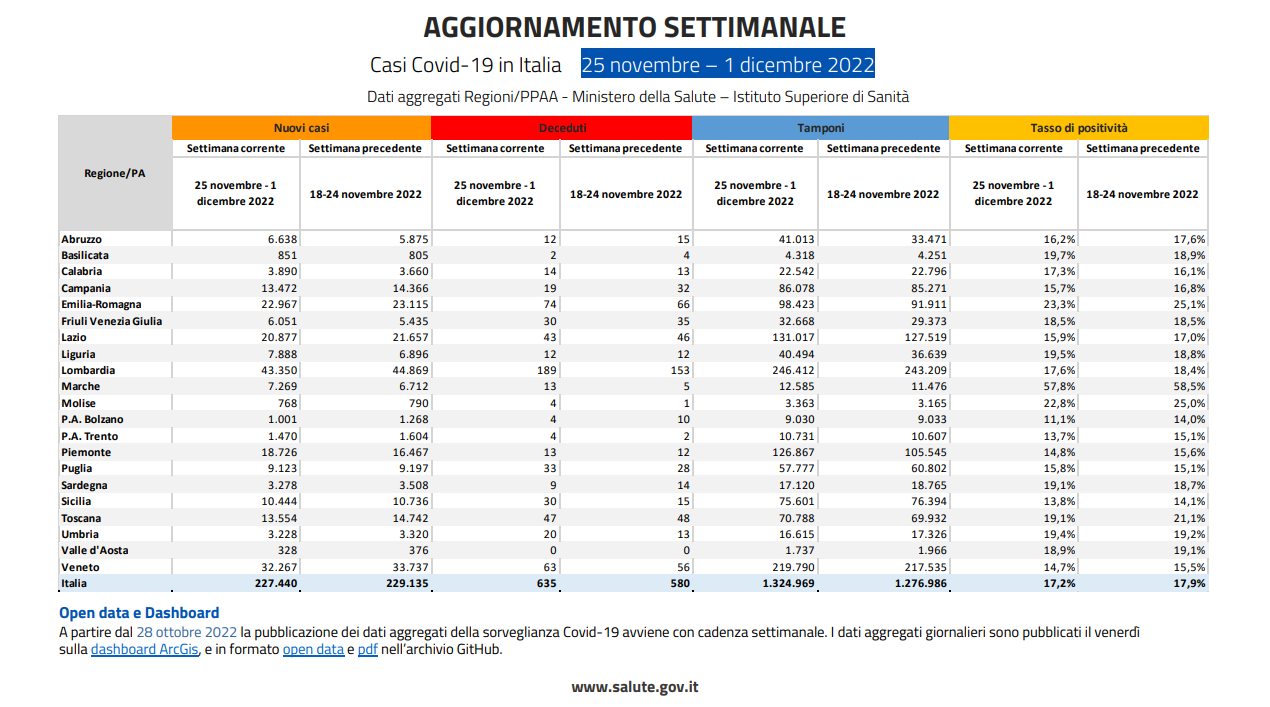Select Piemonte's new cases value "18.726"
The width and height of the screenshot is (1270, 707).
(x=279, y=452)
